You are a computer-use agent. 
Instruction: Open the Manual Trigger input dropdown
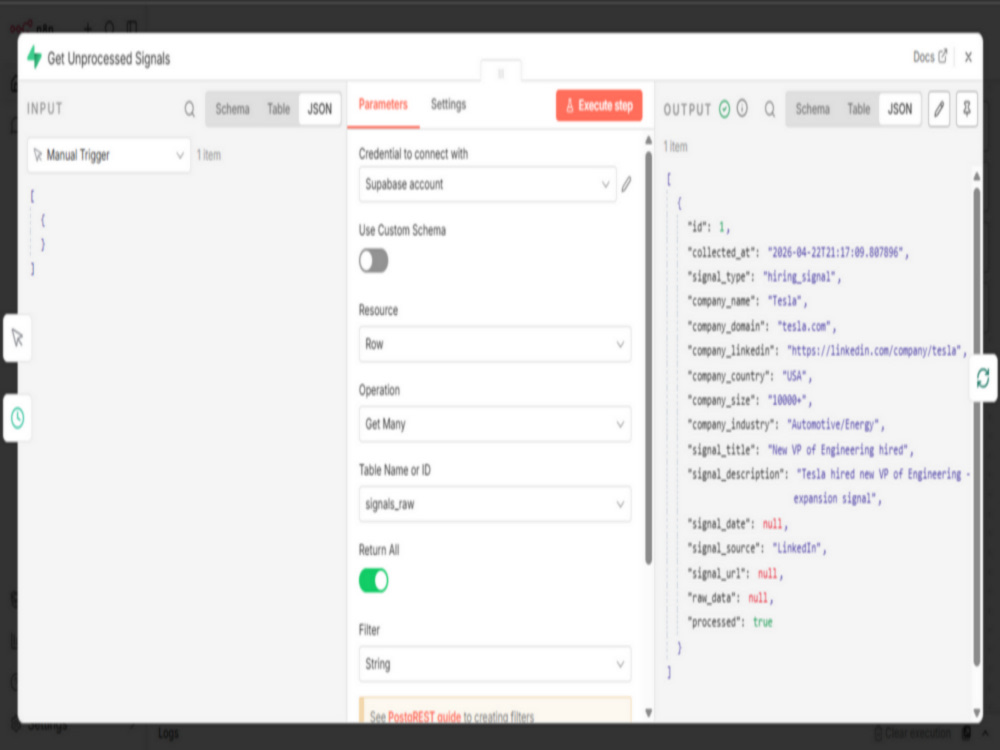click(109, 155)
